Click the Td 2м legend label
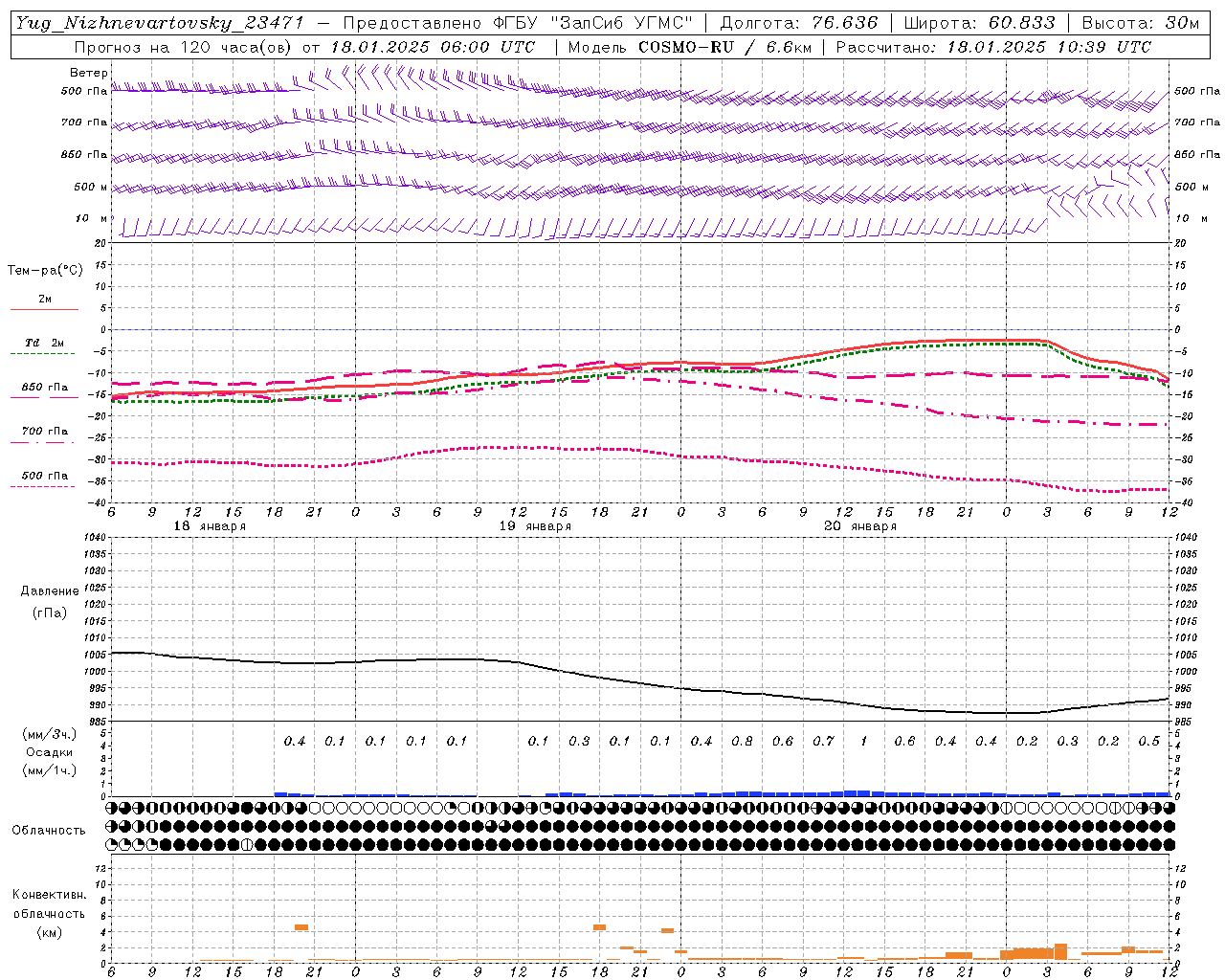This screenshot has width=1225, height=980. click(x=45, y=343)
